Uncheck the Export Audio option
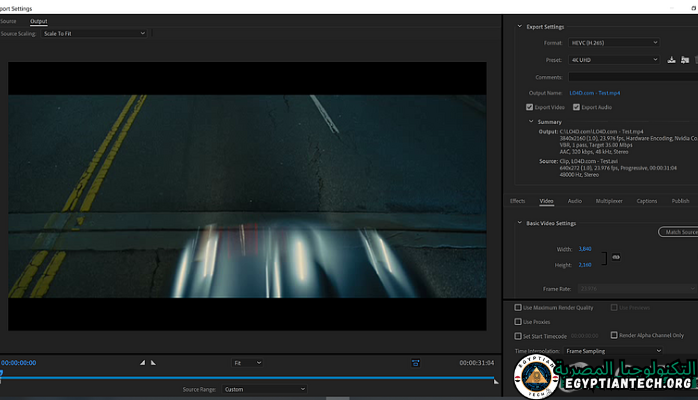Image resolution: width=698 pixels, height=400 pixels. (576, 107)
